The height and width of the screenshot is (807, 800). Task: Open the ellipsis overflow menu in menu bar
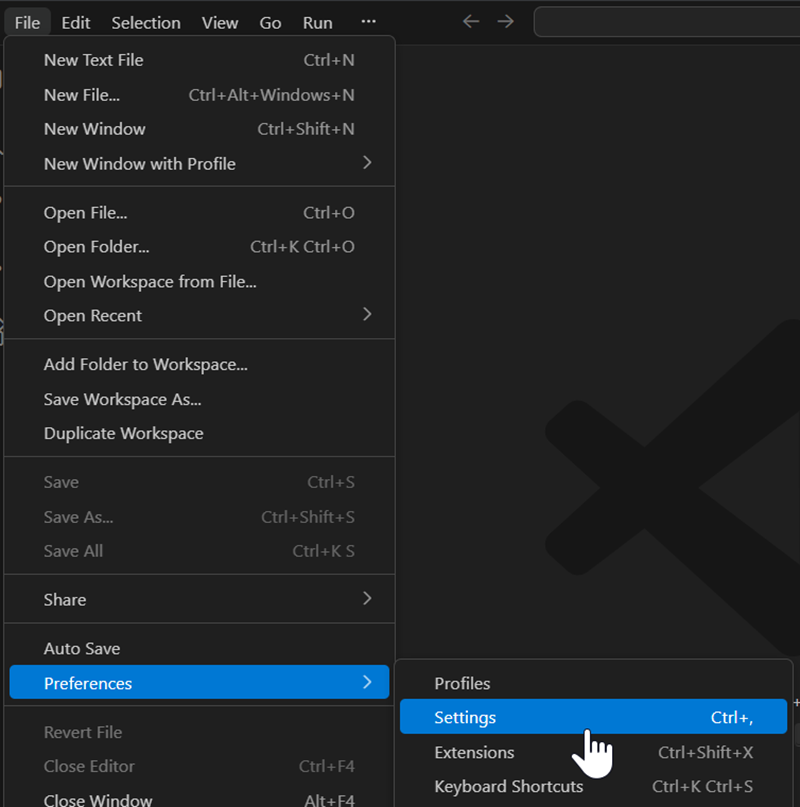click(368, 22)
